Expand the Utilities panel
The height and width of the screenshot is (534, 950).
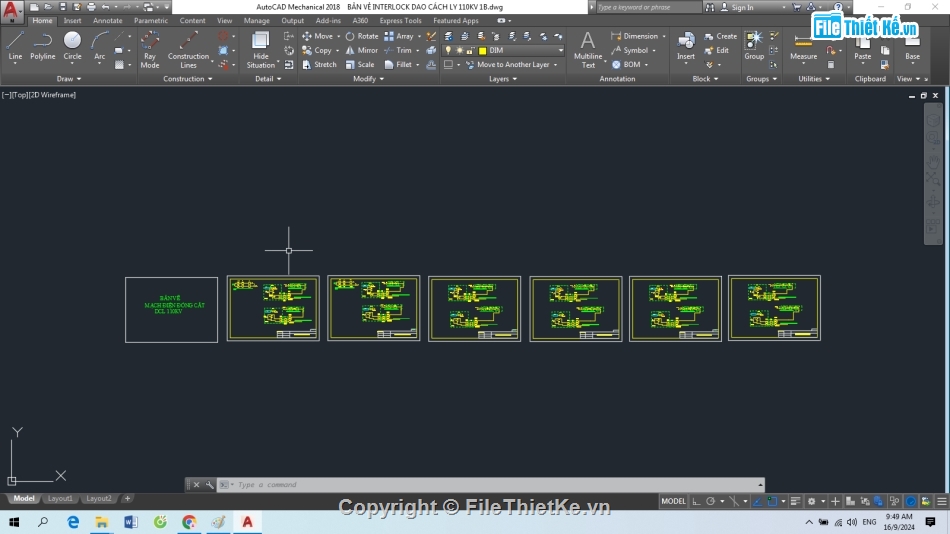tap(814, 79)
